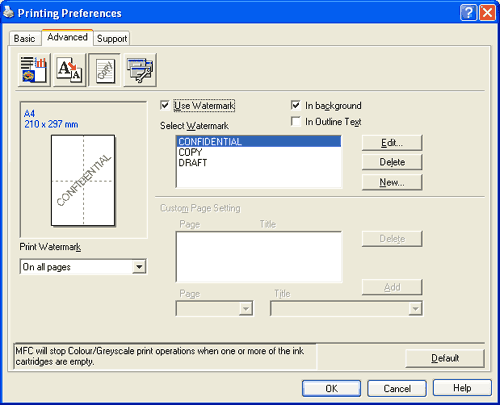500x405 pixels.
Task: Enable the In Outline Text checkbox
Action: 296,121
